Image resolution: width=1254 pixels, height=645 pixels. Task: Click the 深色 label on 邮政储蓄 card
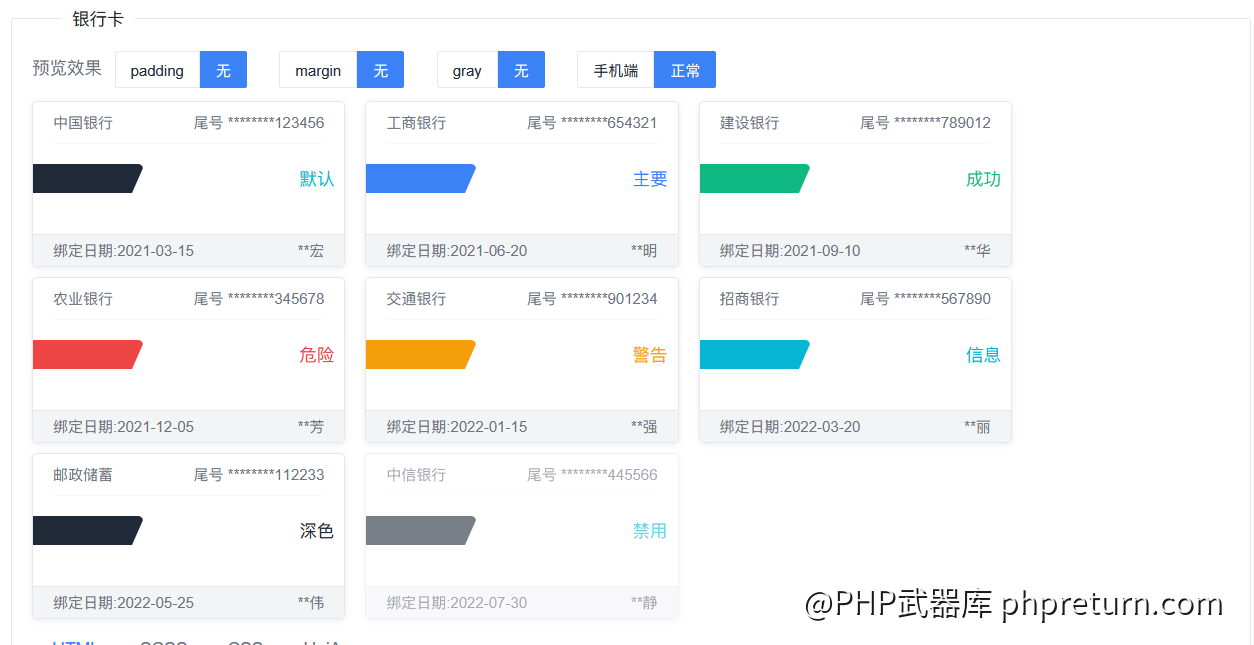tap(317, 531)
